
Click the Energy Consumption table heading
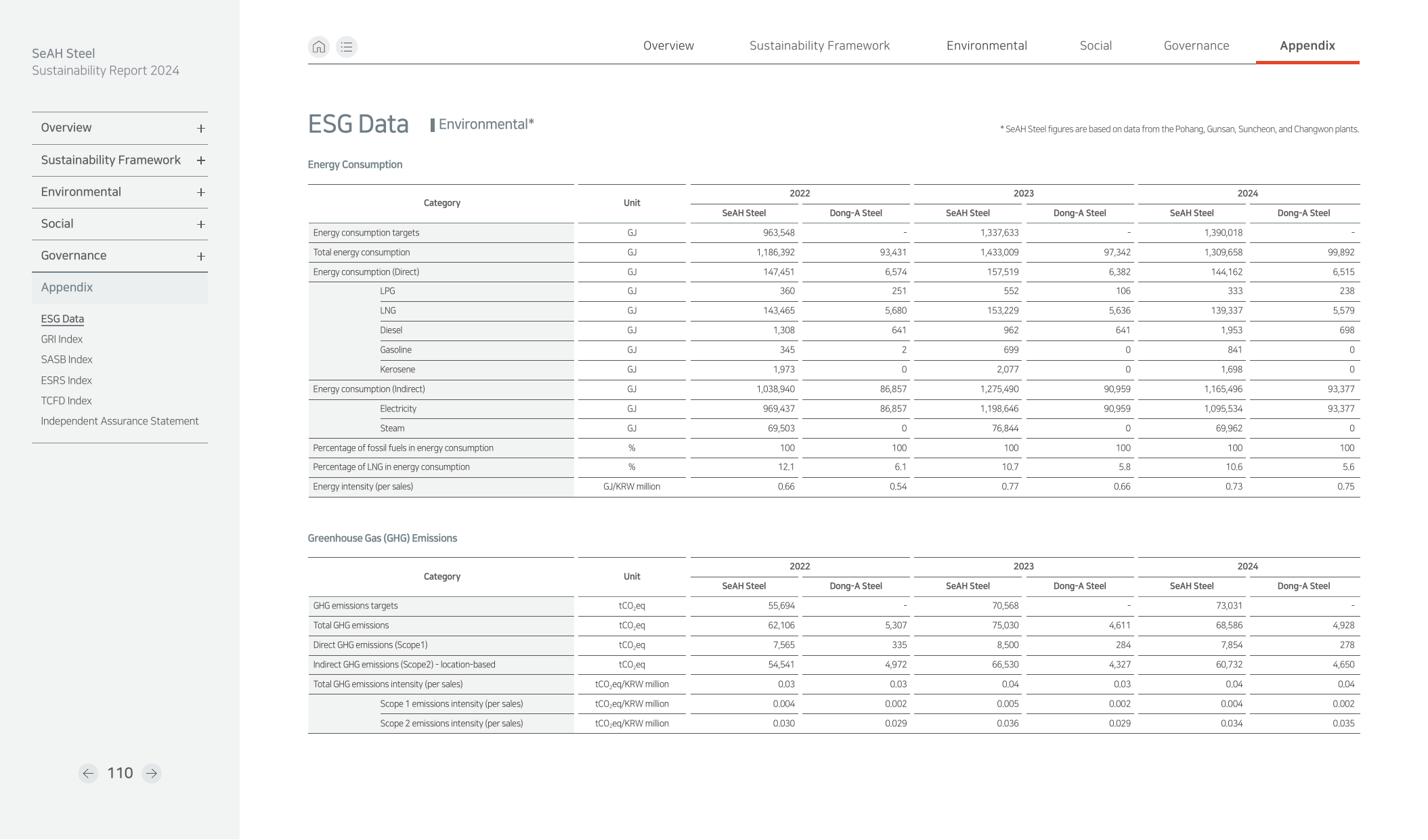tap(355, 164)
